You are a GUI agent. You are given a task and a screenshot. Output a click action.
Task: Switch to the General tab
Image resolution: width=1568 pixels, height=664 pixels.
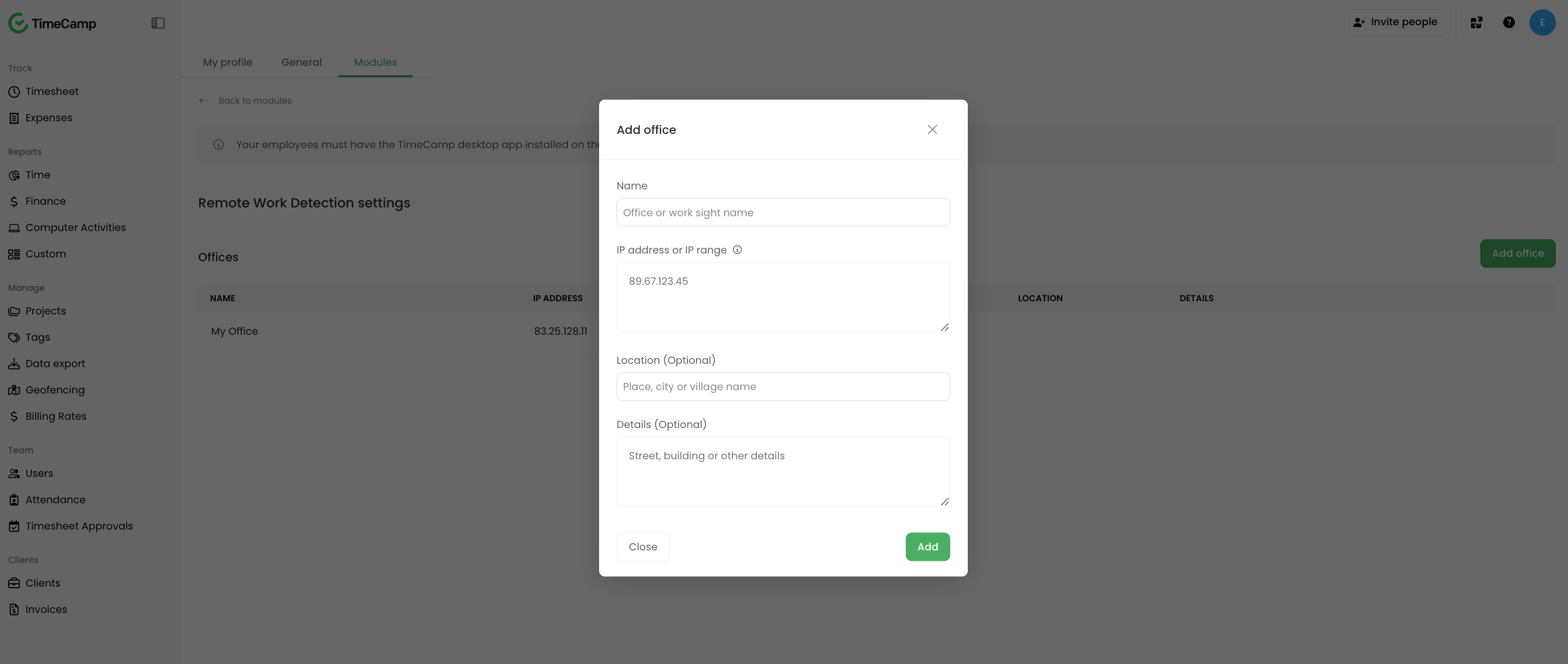click(x=301, y=62)
